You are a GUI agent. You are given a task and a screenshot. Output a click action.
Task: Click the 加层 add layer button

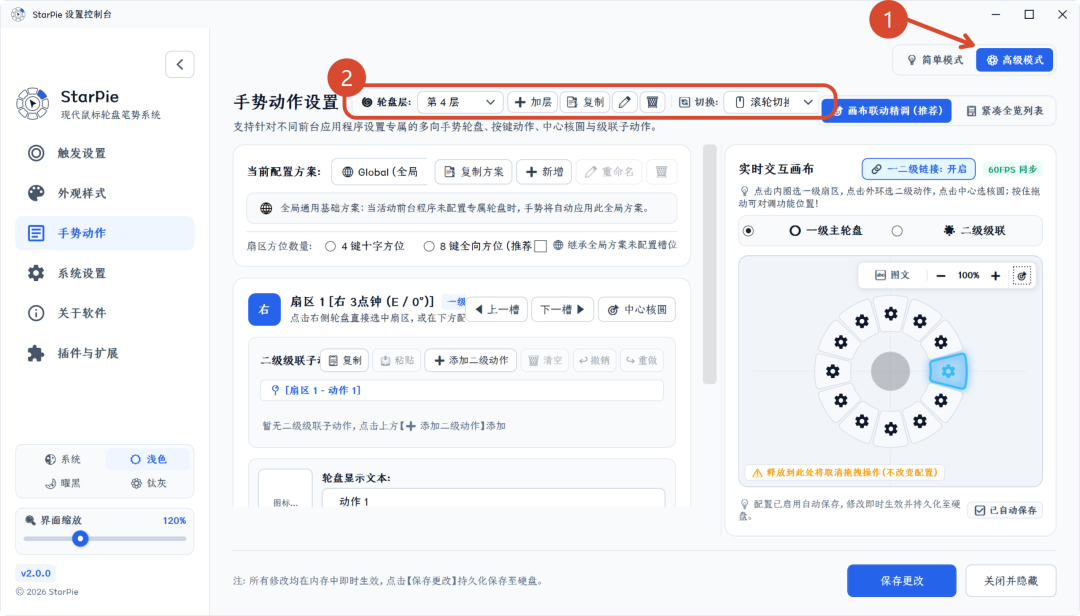[x=533, y=102]
